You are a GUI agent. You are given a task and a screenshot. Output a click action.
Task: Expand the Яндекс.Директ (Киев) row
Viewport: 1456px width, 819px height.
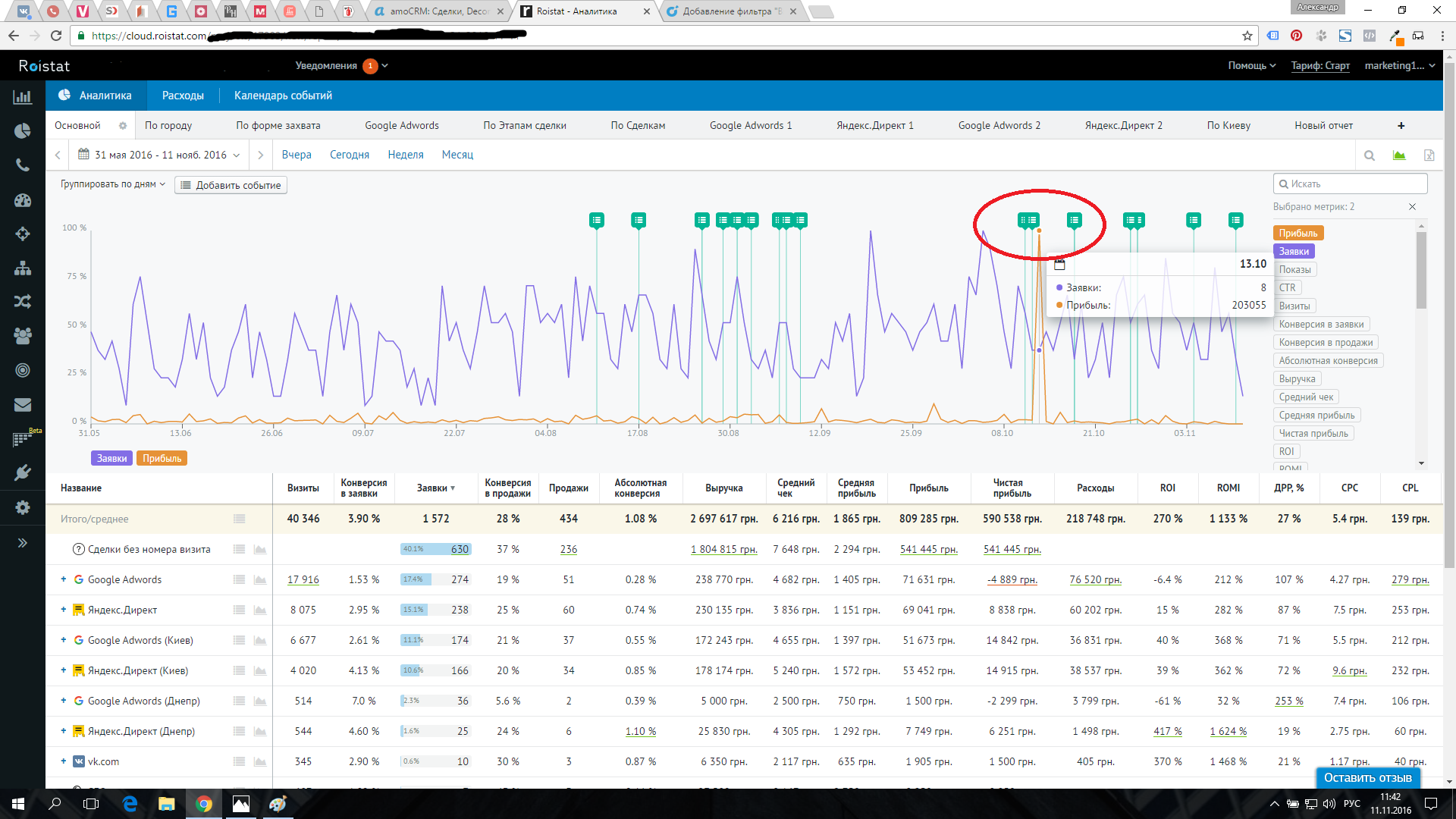[64, 670]
